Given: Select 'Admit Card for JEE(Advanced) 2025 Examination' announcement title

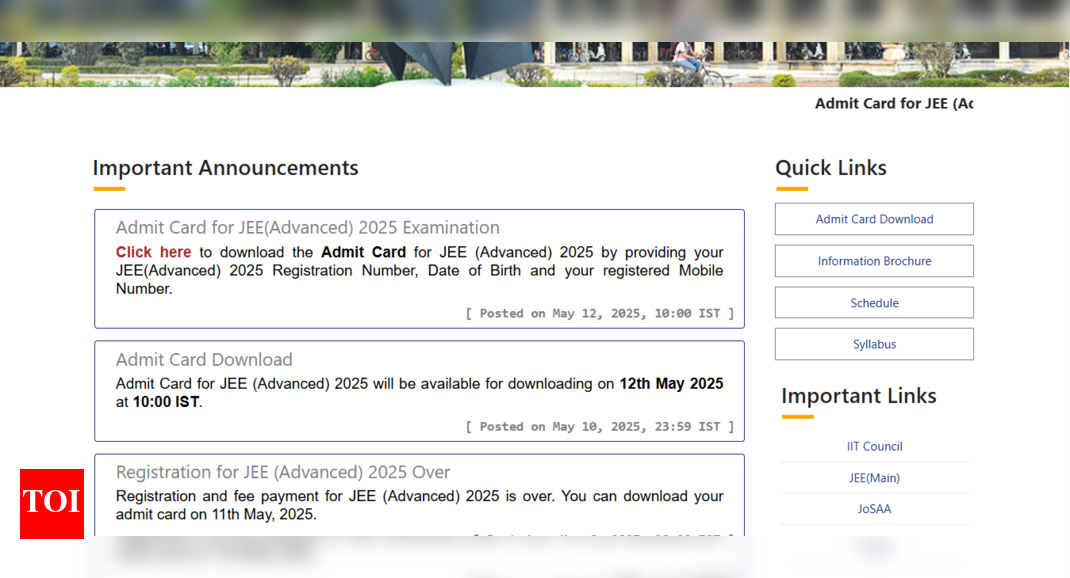Looking at the screenshot, I should point(307,228).
